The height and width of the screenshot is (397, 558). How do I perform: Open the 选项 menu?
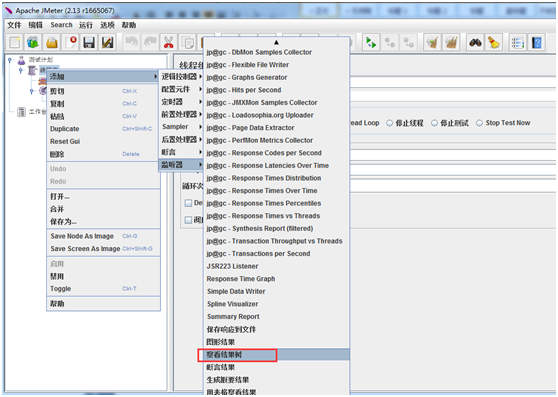point(107,25)
